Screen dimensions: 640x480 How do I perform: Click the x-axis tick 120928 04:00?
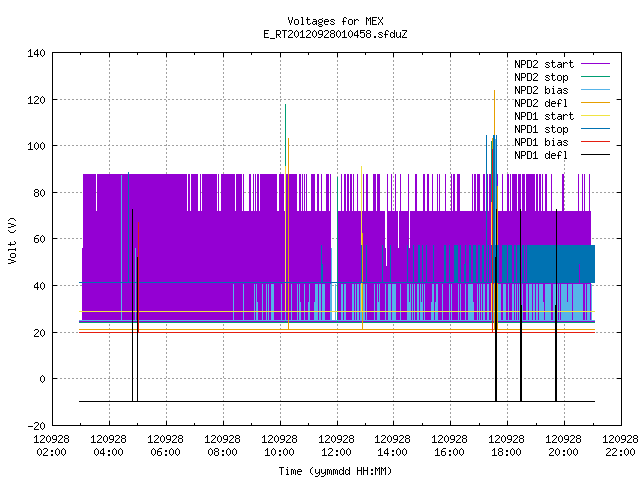[109, 446]
